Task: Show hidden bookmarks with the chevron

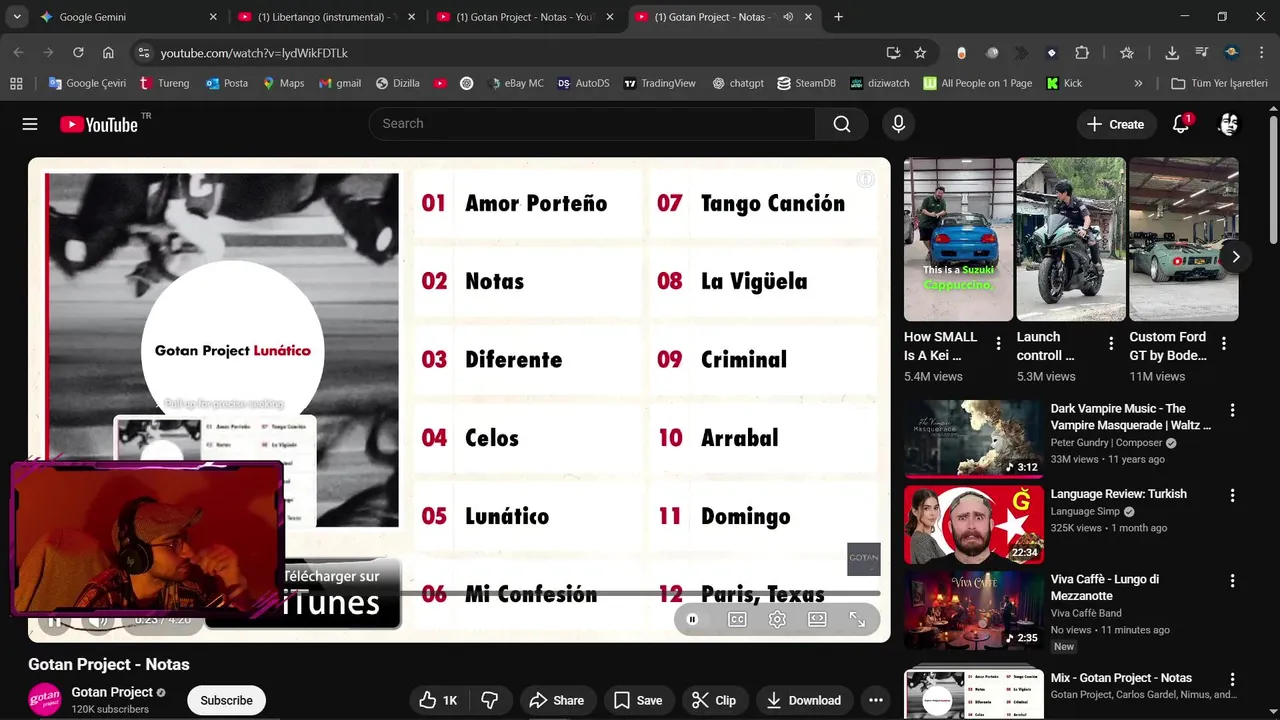Action: coord(1138,83)
